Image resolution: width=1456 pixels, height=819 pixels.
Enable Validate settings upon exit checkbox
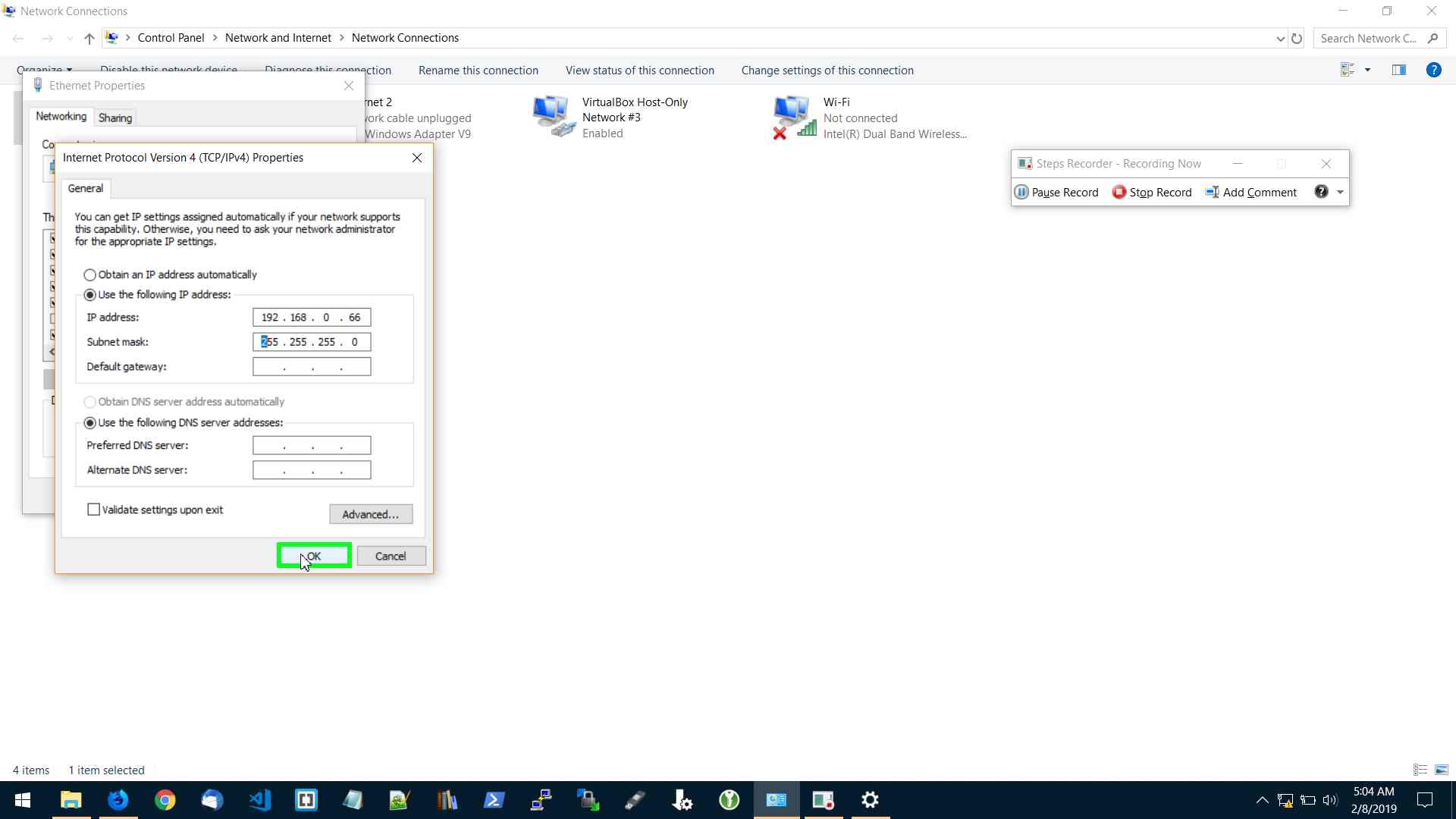click(94, 510)
